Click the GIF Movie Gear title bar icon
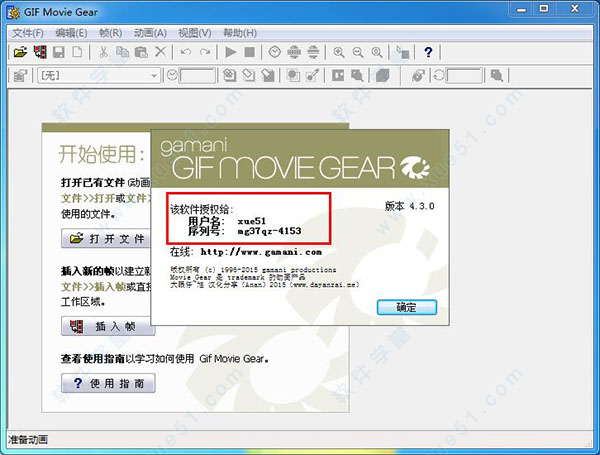This screenshot has height=455, width=600. point(13,12)
